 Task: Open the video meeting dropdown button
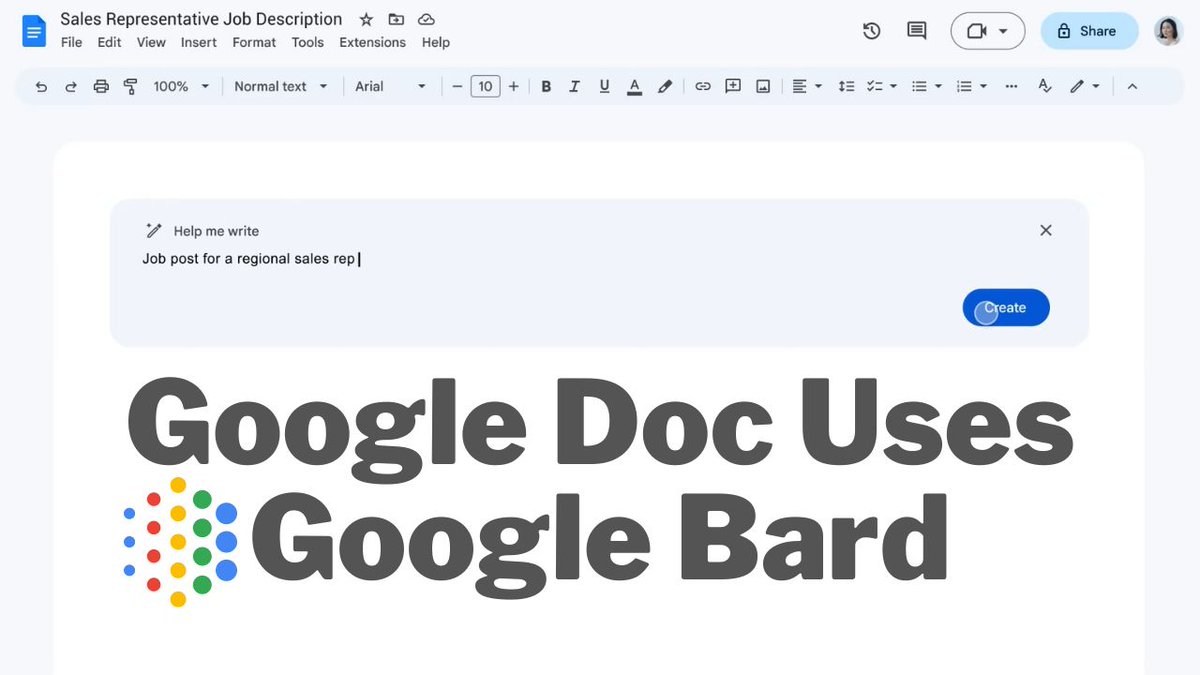(987, 31)
